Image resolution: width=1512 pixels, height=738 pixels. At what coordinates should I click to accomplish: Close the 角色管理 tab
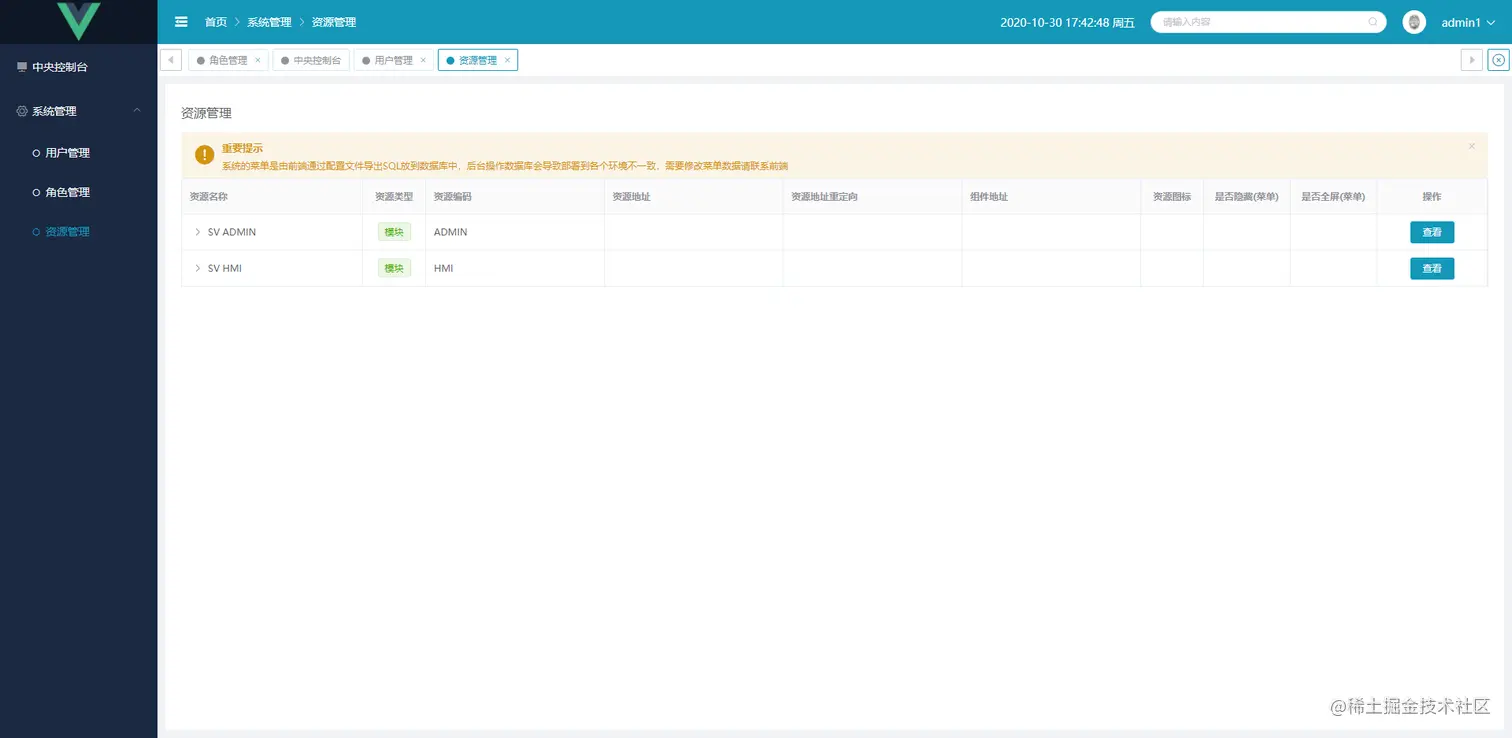[x=258, y=60]
